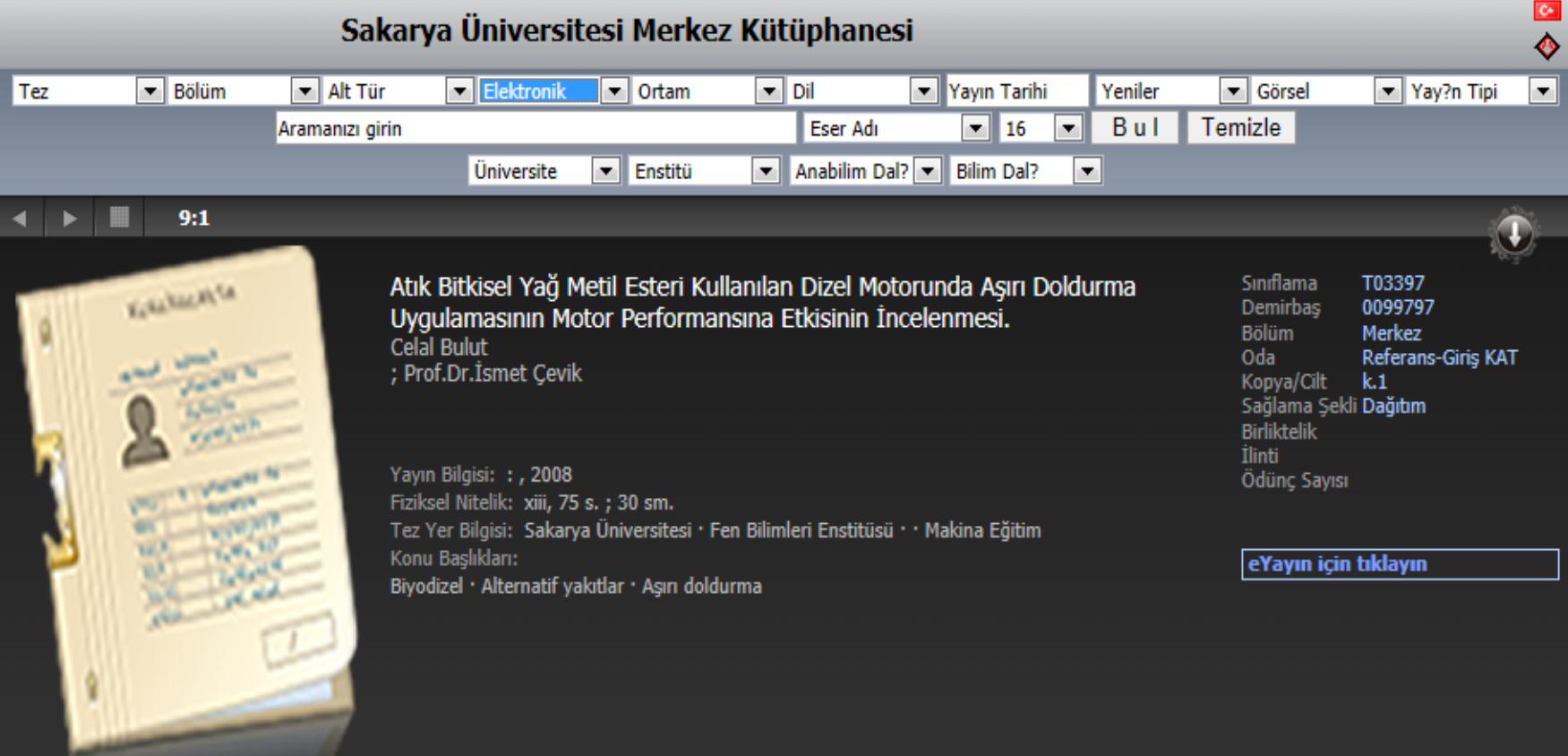Screen dimensions: 1568x756
Task: Open the Elektronik dropdown
Action: pyautogui.click(x=553, y=90)
